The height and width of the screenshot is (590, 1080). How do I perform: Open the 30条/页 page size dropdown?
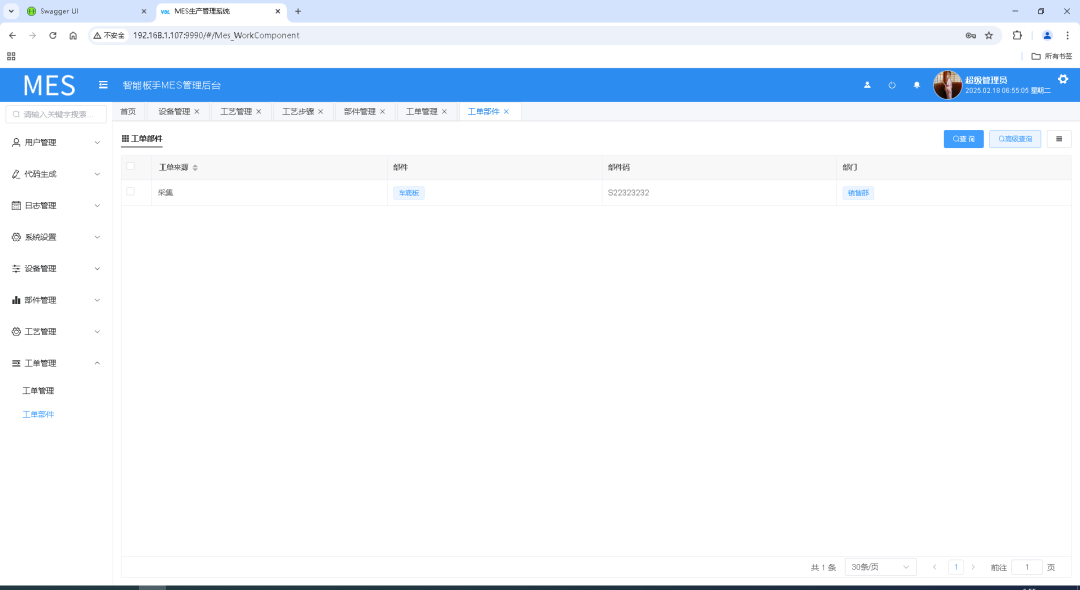pyautogui.click(x=880, y=567)
